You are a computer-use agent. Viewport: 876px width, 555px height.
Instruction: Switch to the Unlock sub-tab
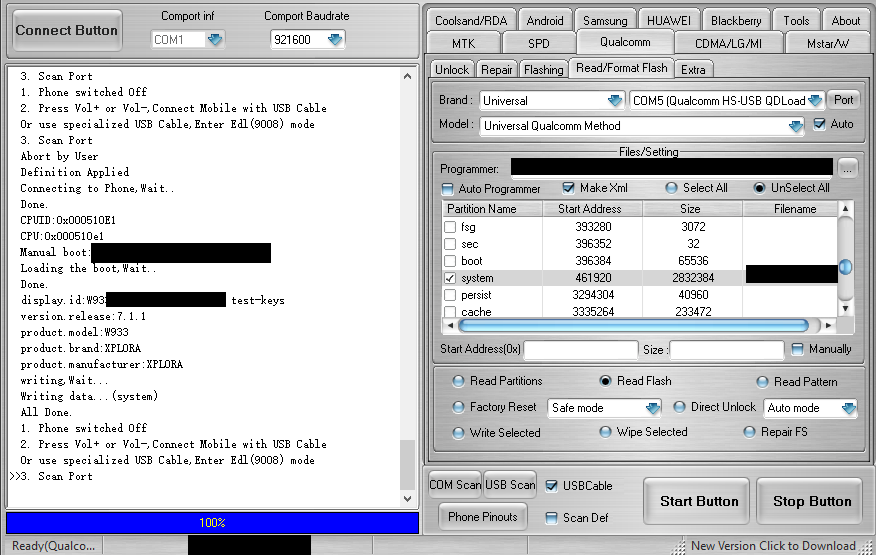click(452, 69)
